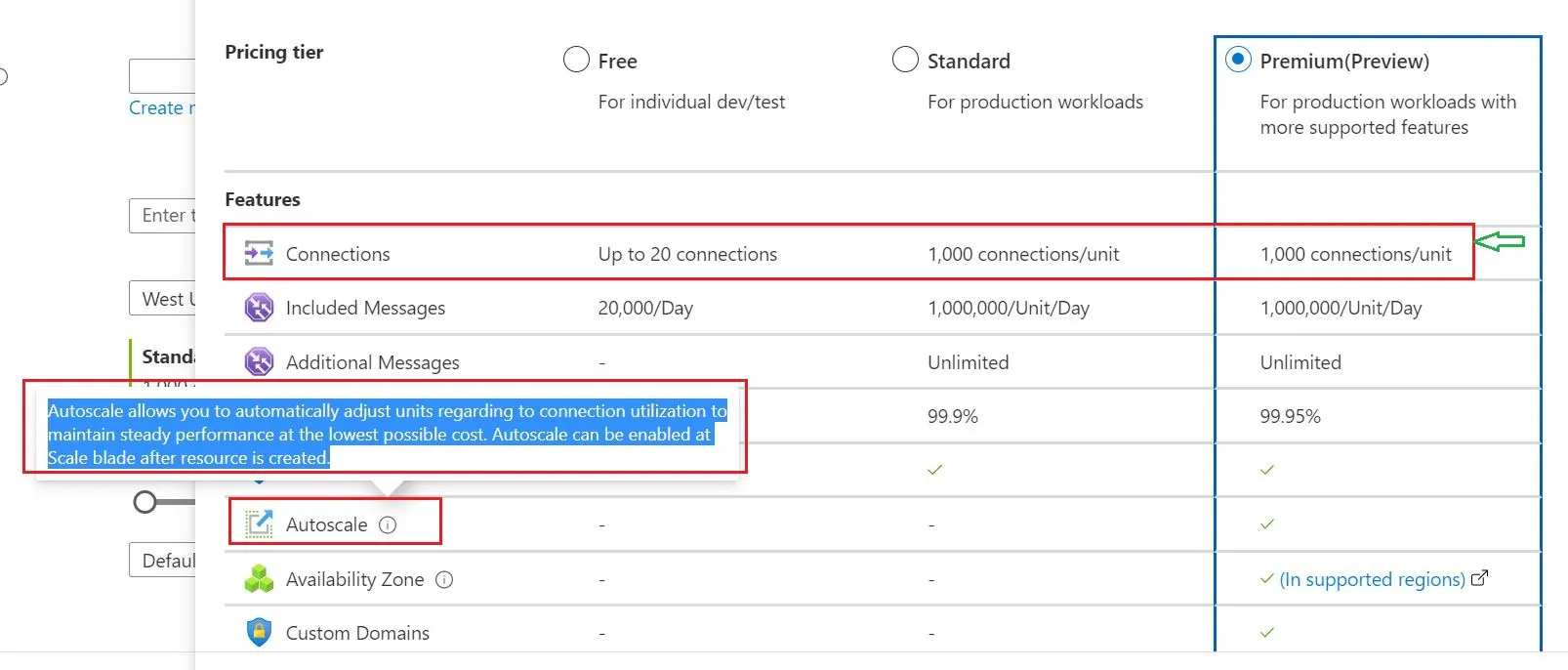Focus the "Enter t" text input field

click(164, 216)
